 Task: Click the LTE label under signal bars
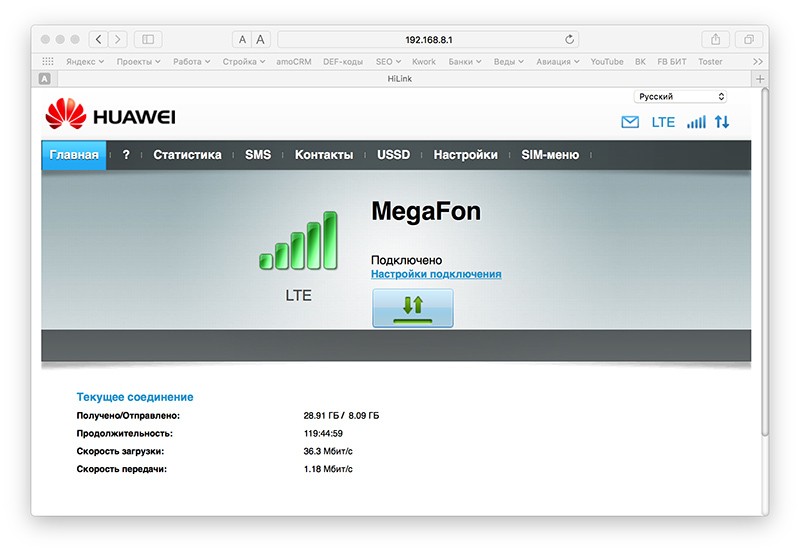[298, 295]
